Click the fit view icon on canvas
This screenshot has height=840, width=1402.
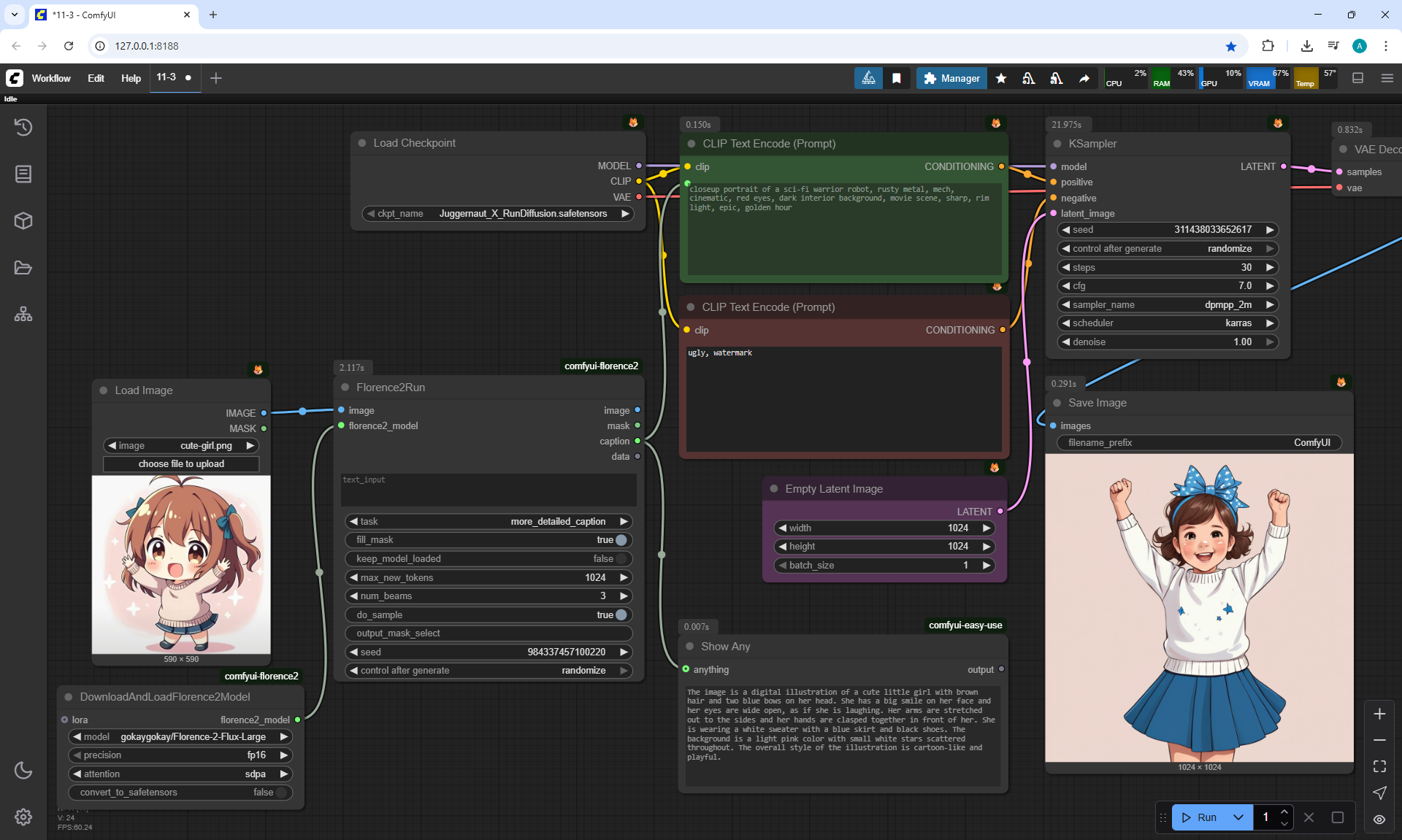1379,766
